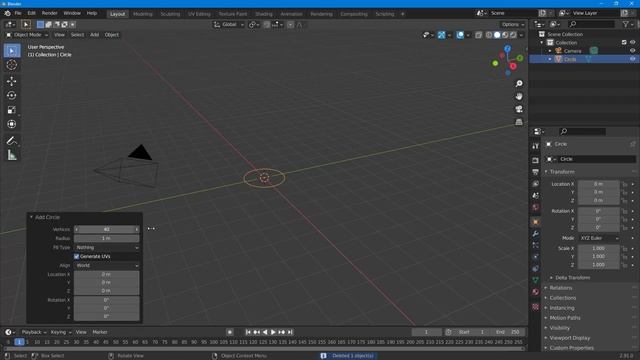Viewport: 640px width, 360px height.
Task: Hide Circle object with eye icon
Action: tap(632, 59)
